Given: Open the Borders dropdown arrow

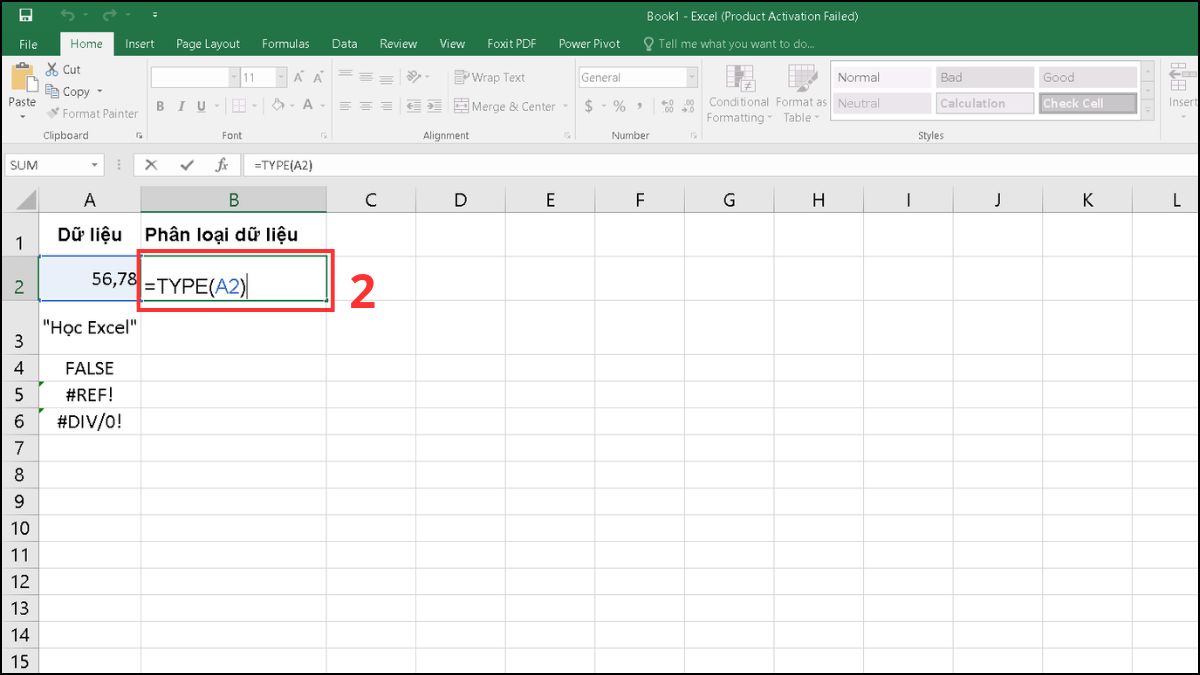Looking at the screenshot, I should point(254,106).
